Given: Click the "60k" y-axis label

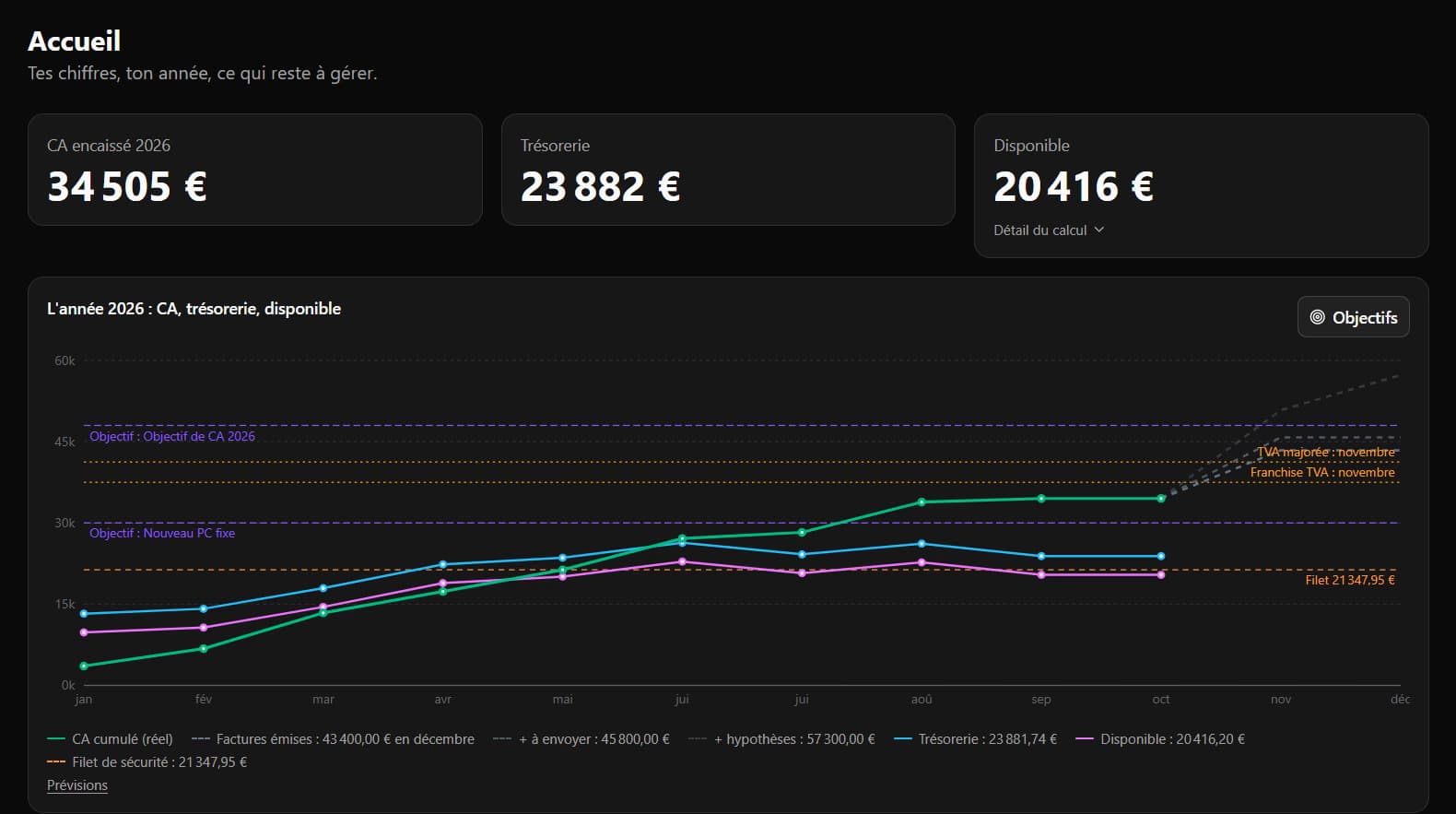Looking at the screenshot, I should tap(65, 360).
